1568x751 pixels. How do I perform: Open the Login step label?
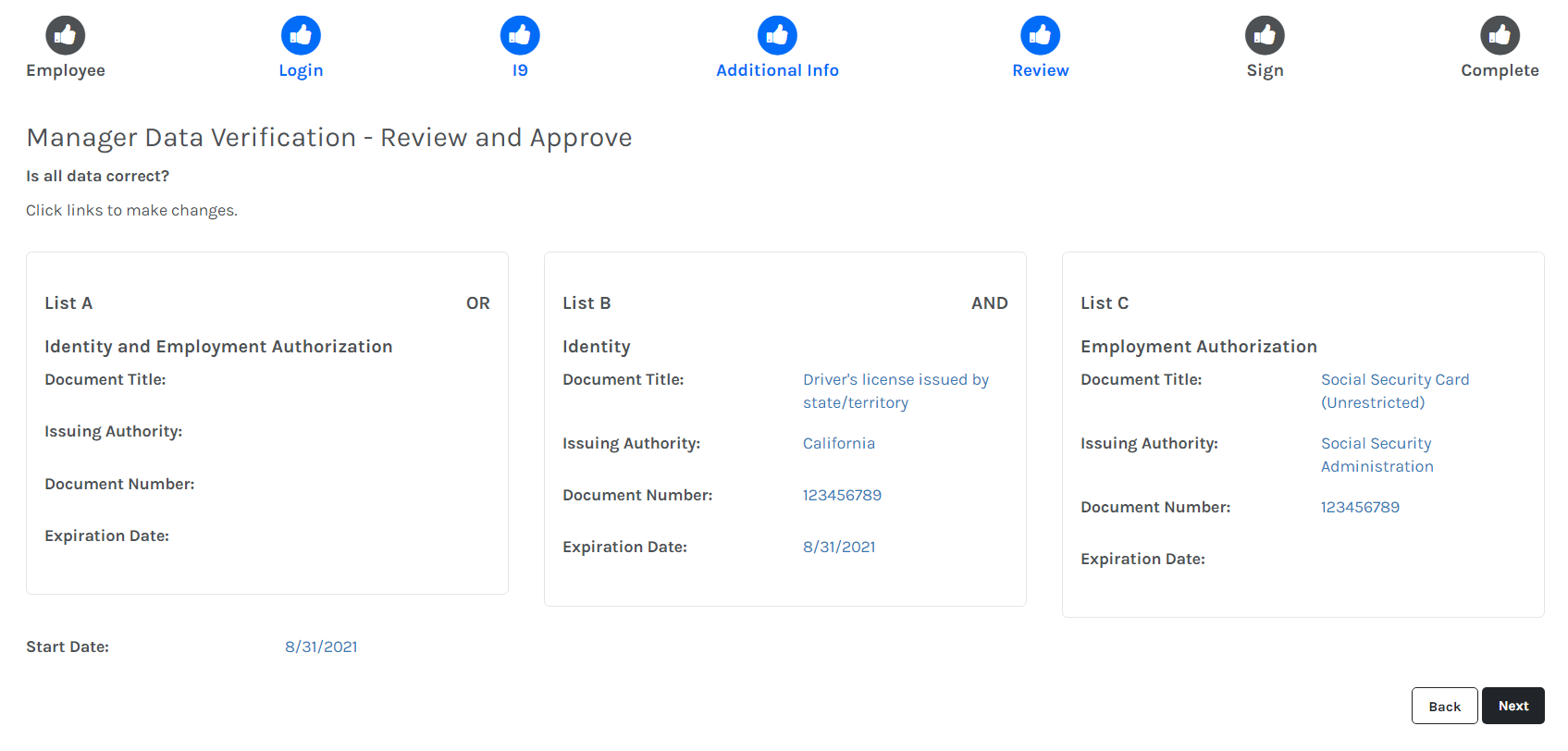(x=301, y=70)
